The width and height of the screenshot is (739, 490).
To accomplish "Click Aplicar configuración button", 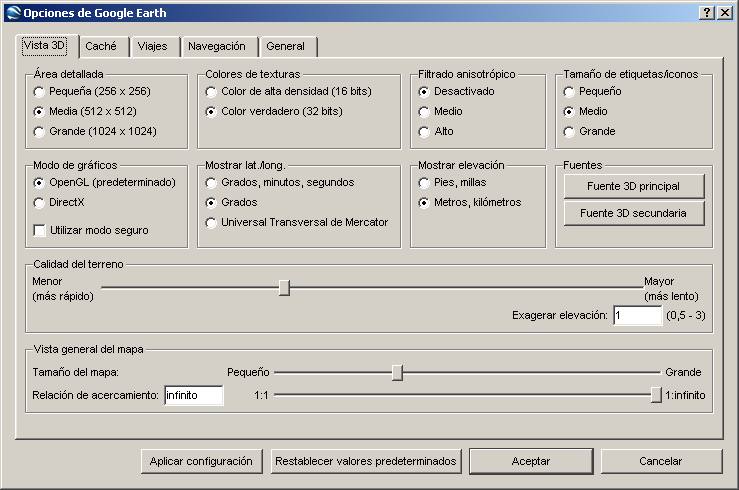I will 201,461.
